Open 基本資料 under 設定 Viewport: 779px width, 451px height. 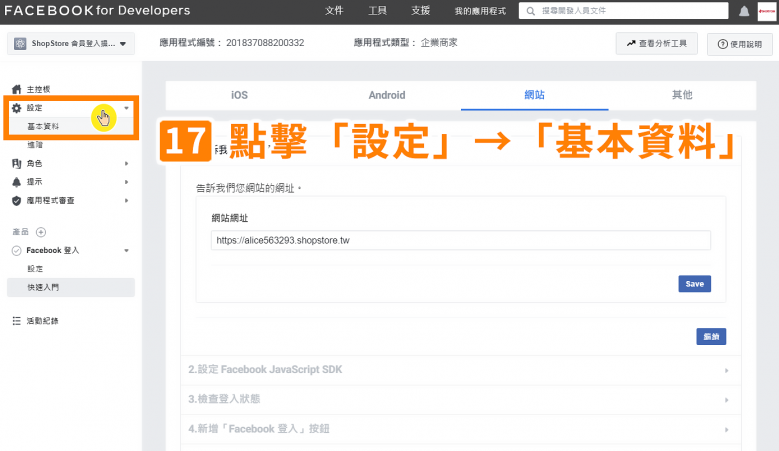pyautogui.click(x=43, y=127)
